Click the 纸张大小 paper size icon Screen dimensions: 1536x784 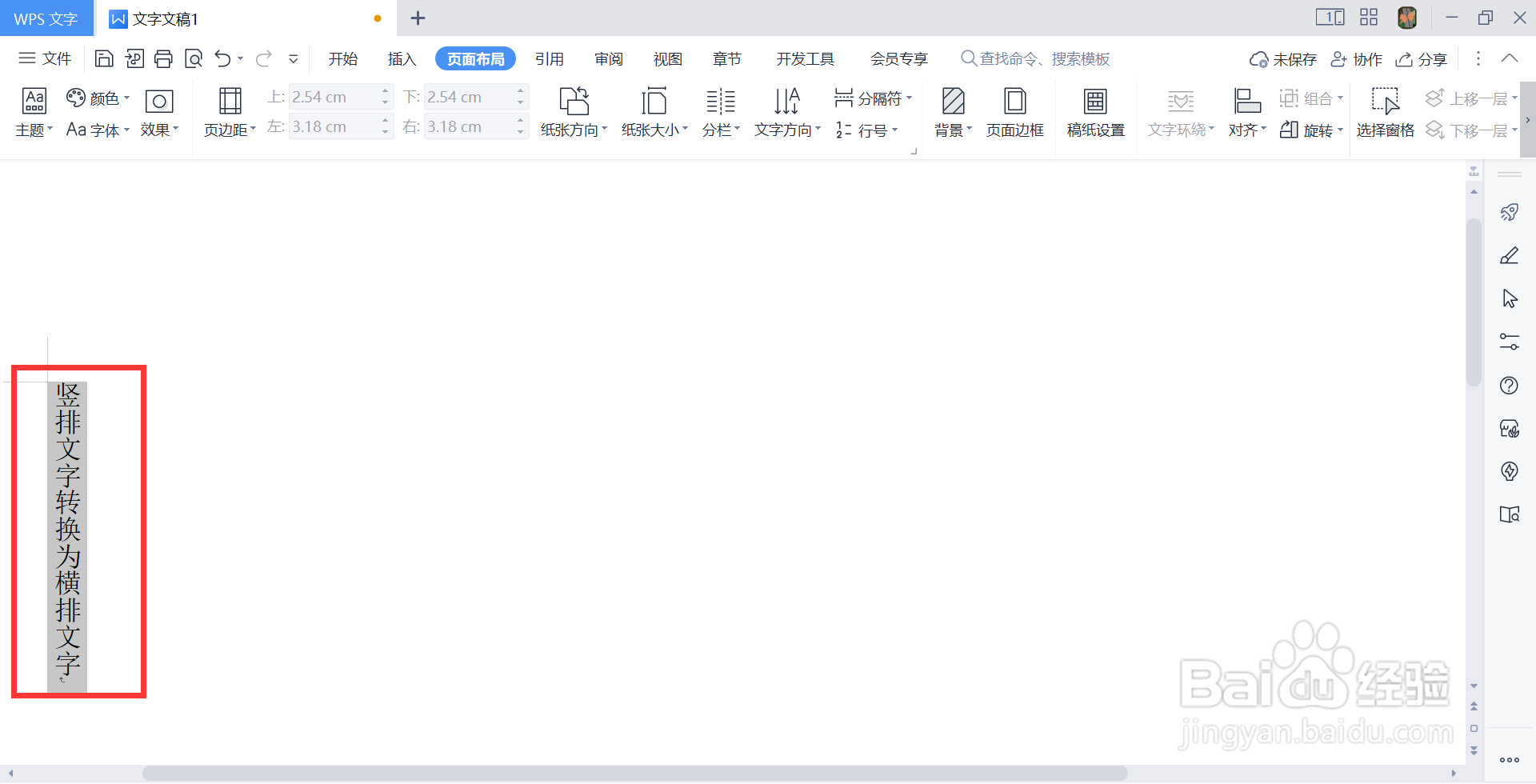coord(654,101)
